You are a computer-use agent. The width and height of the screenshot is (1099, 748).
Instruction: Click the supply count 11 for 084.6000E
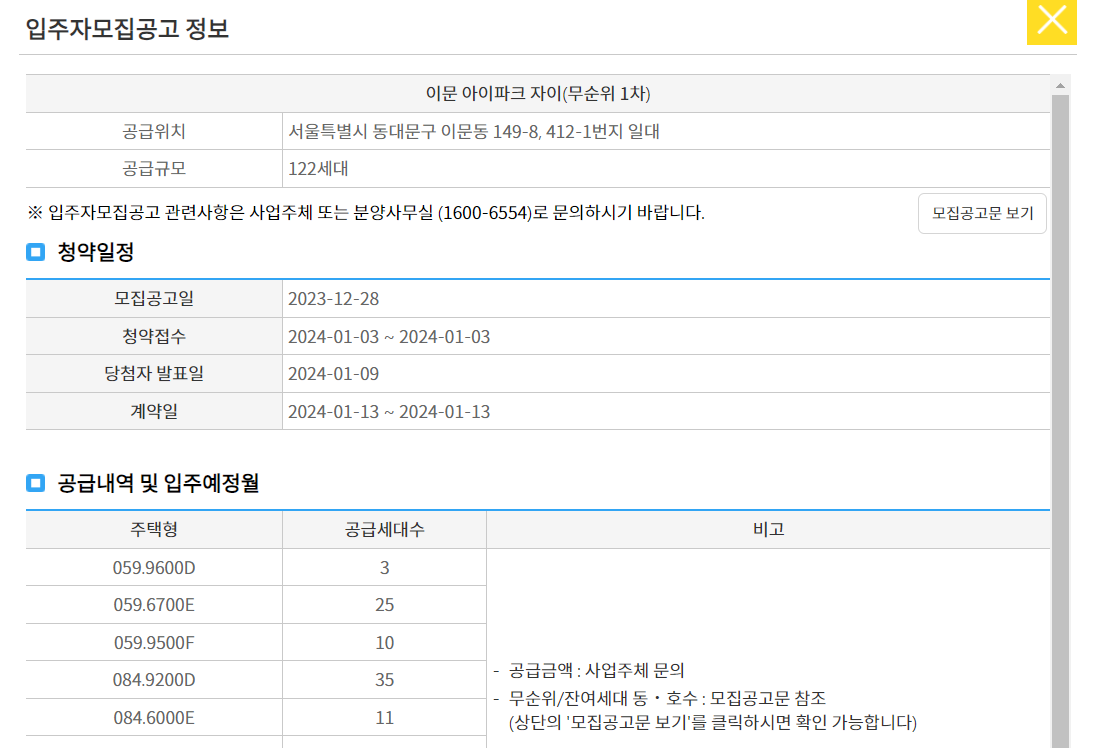384,718
